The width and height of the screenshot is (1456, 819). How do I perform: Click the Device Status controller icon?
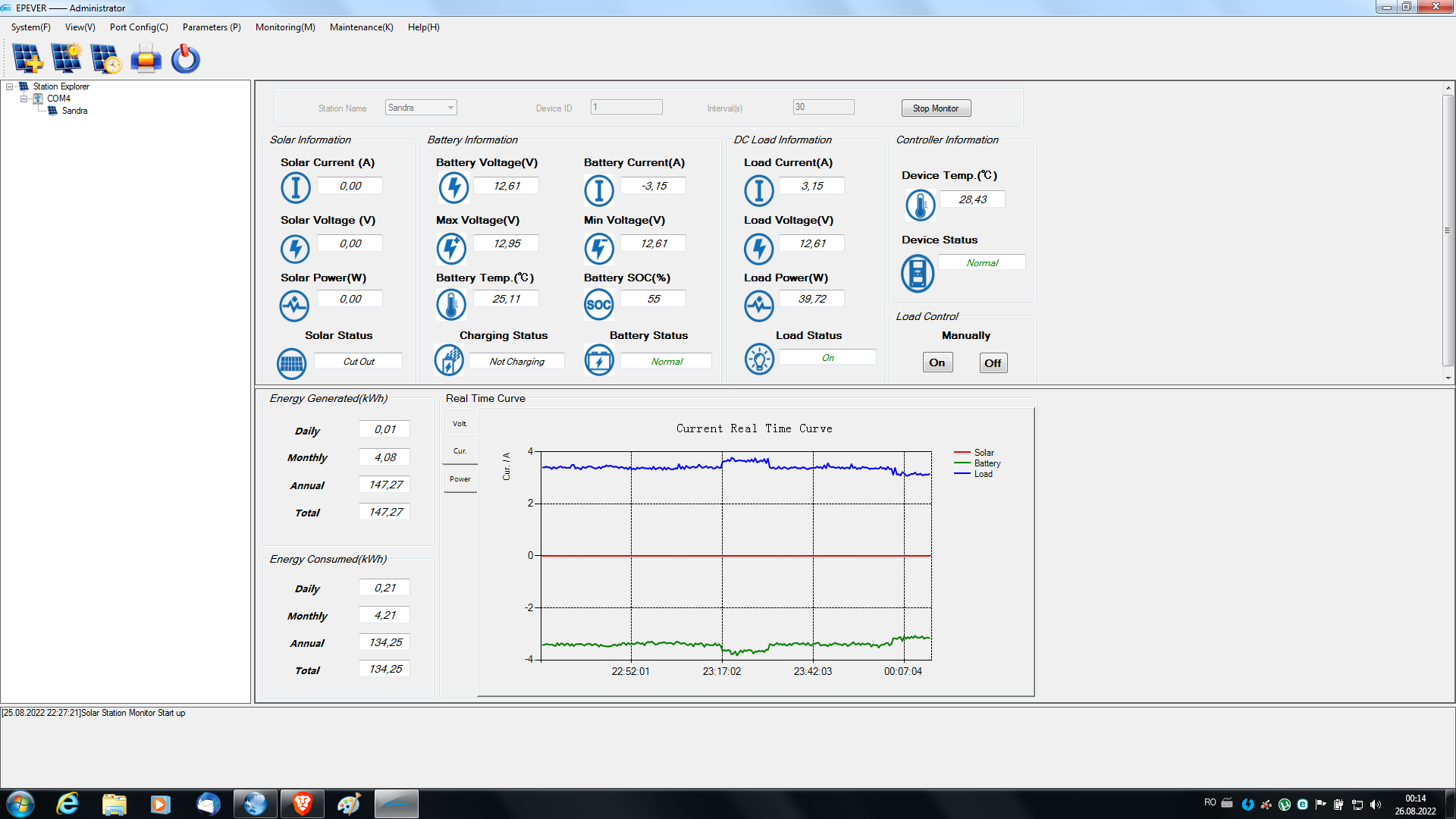click(x=918, y=273)
